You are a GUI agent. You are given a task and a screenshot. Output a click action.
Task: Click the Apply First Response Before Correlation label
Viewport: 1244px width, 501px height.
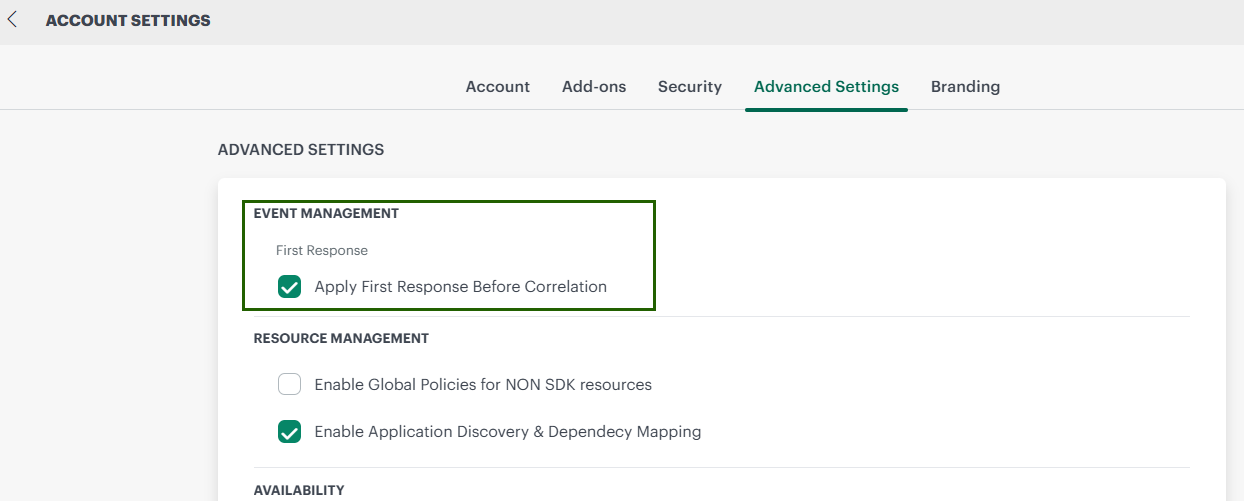coord(460,287)
